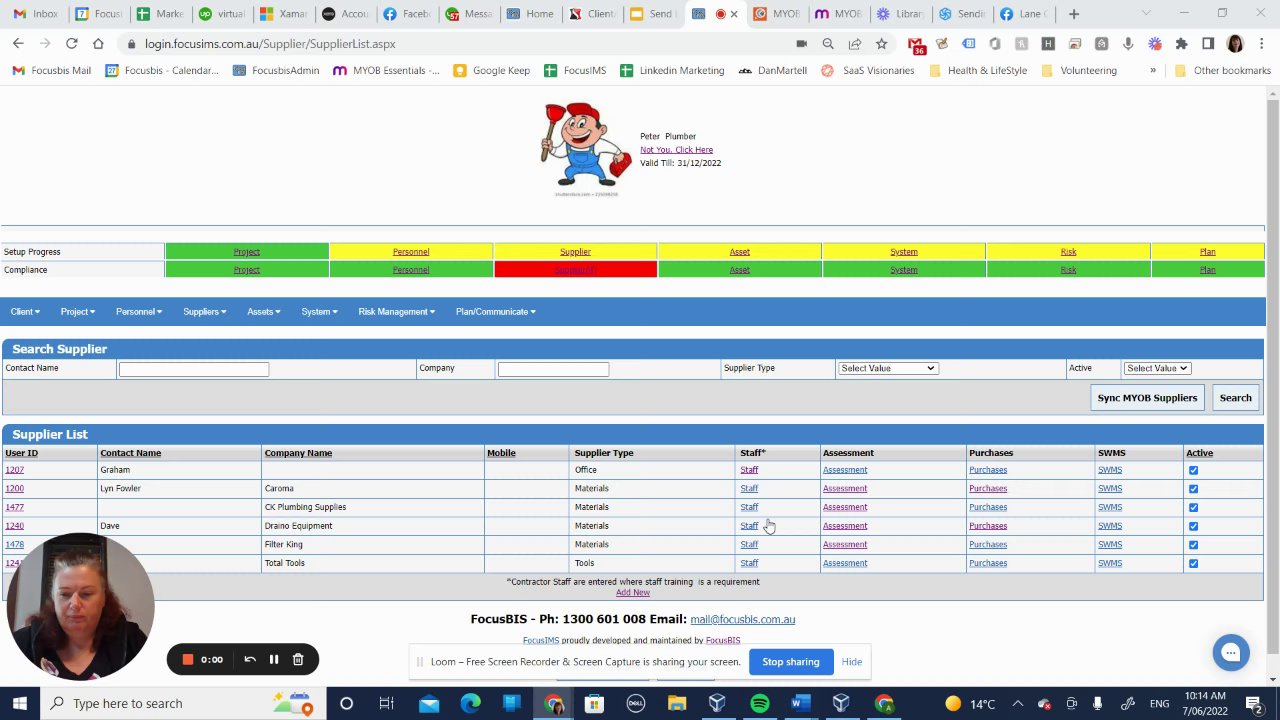The image size is (1280, 720).
Task: Click the Contact Name search field
Action: pyautogui.click(x=194, y=369)
